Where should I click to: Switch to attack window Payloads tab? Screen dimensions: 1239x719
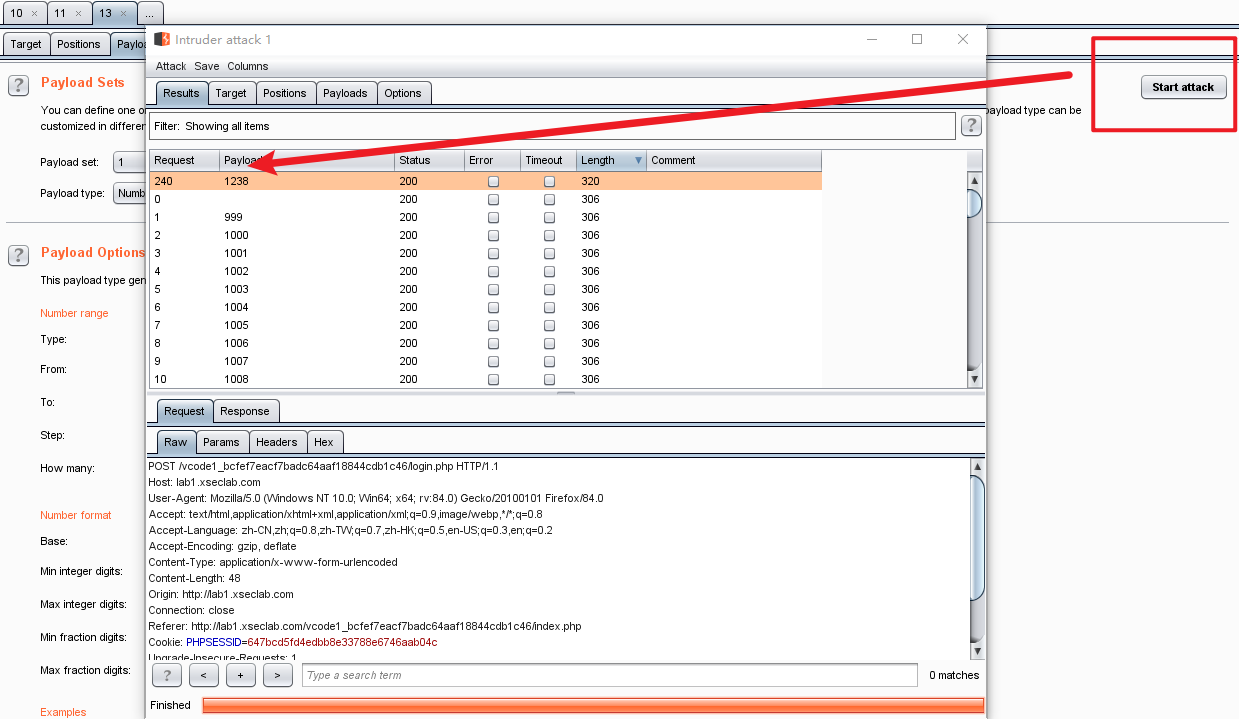pyautogui.click(x=346, y=93)
